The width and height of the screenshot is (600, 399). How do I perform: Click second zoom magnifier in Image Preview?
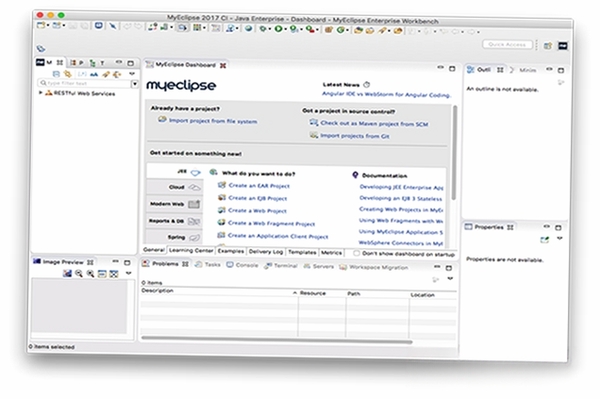pos(90,274)
